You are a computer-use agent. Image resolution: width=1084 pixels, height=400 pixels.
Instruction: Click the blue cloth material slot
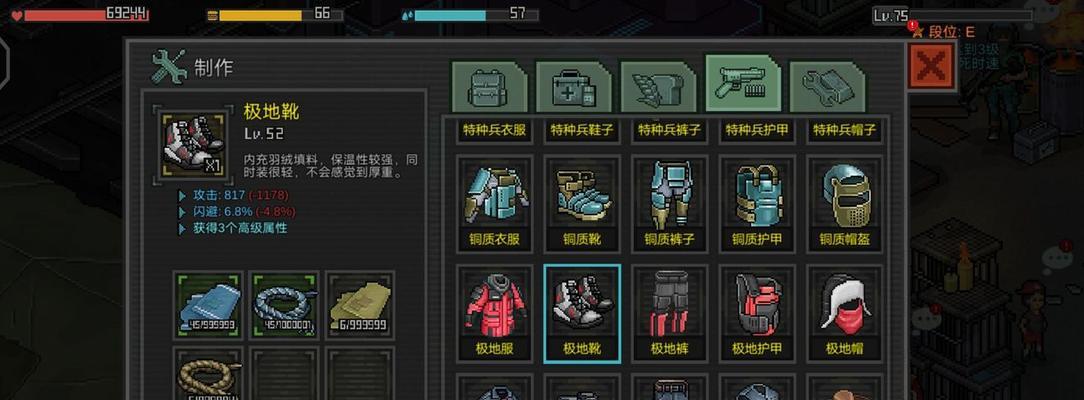pyautogui.click(x=208, y=305)
